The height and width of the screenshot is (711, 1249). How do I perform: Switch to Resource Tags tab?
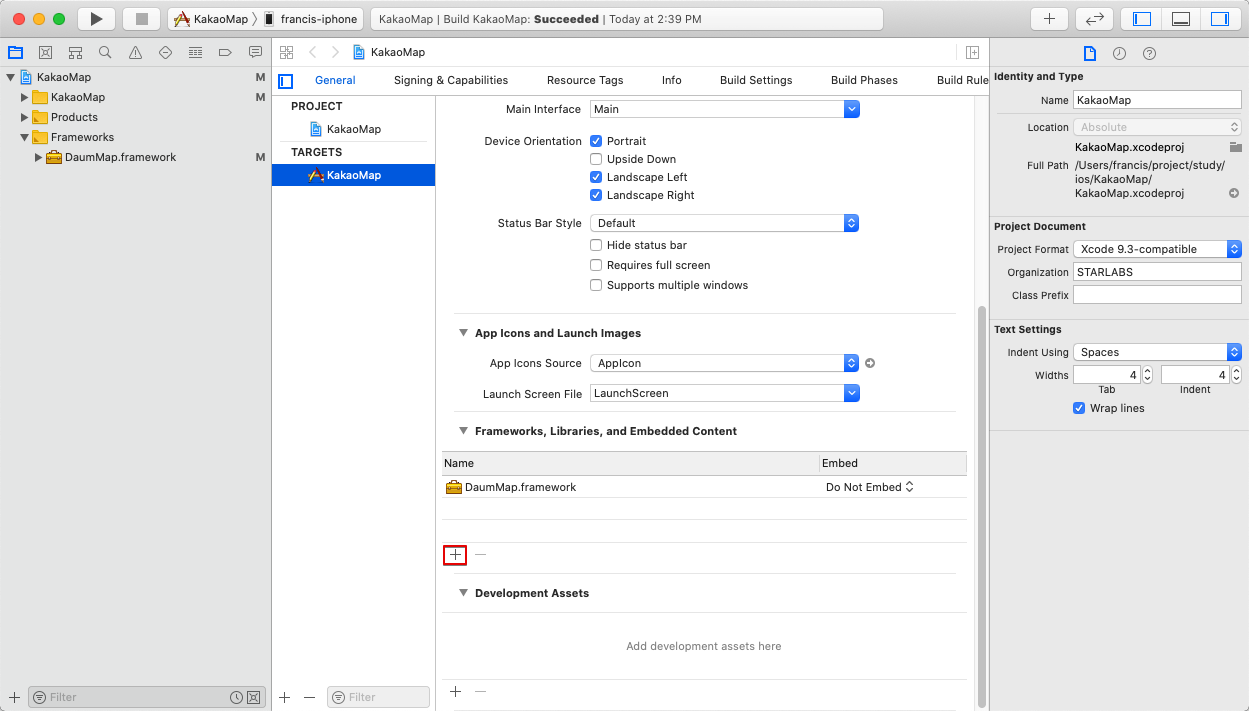[x=585, y=80]
